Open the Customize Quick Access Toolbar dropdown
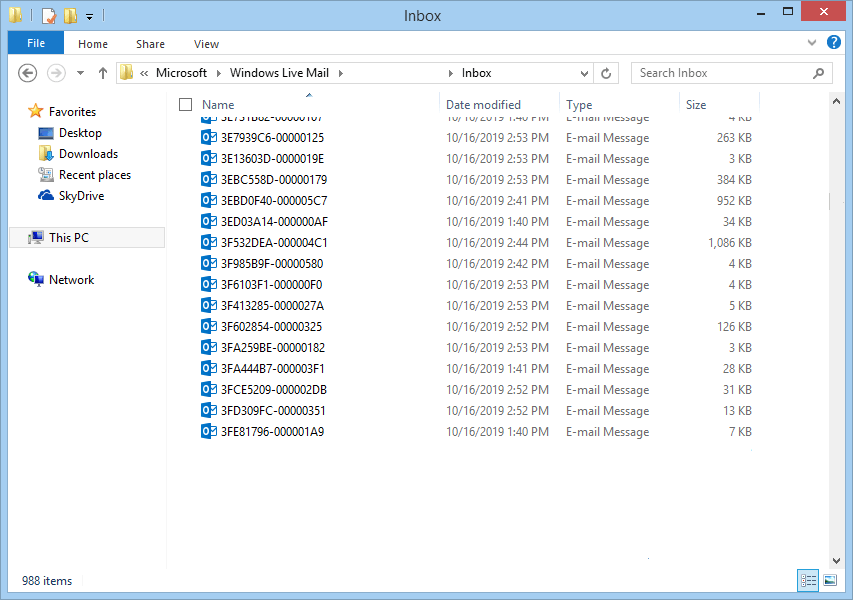Image resolution: width=853 pixels, height=600 pixels. tap(89, 17)
